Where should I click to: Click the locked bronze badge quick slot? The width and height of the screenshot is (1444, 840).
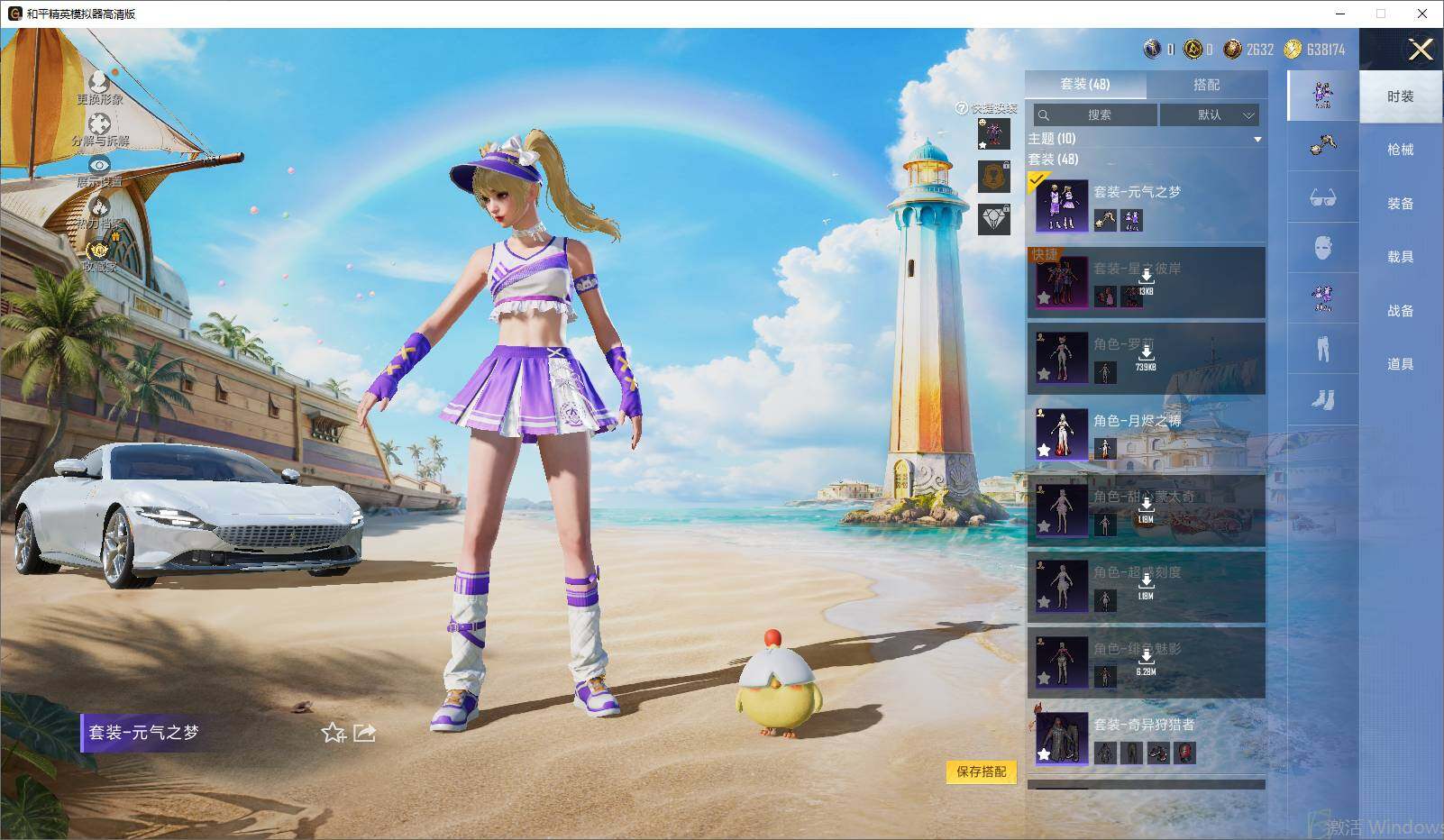[994, 177]
